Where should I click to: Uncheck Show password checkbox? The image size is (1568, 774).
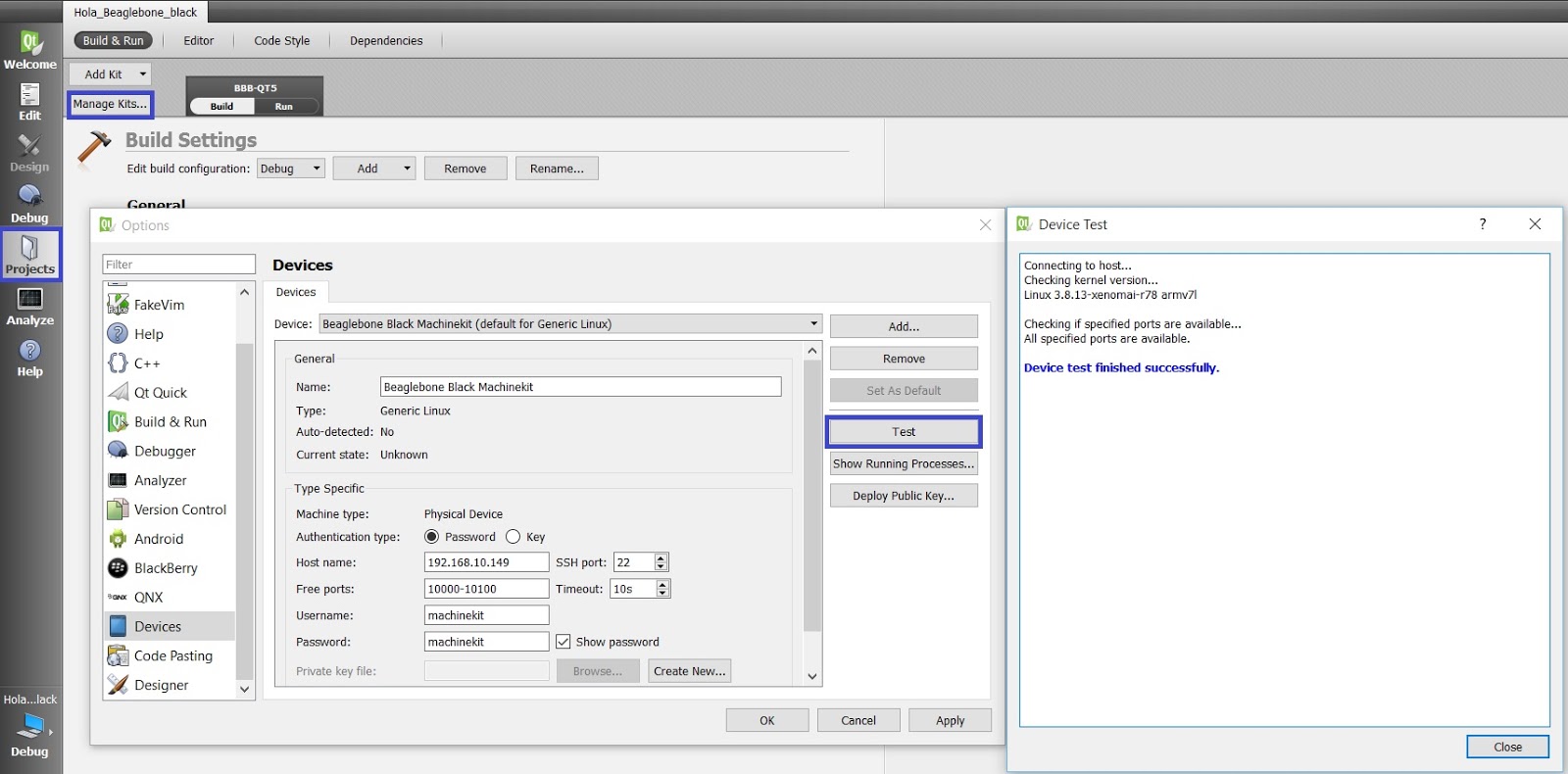[x=563, y=642]
